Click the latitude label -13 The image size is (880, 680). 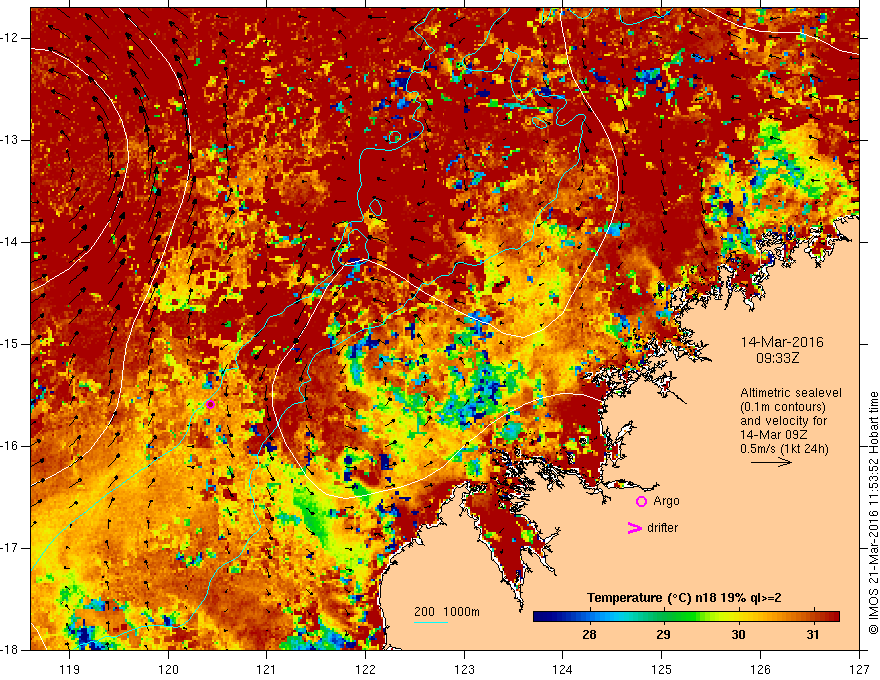pos(9,140)
